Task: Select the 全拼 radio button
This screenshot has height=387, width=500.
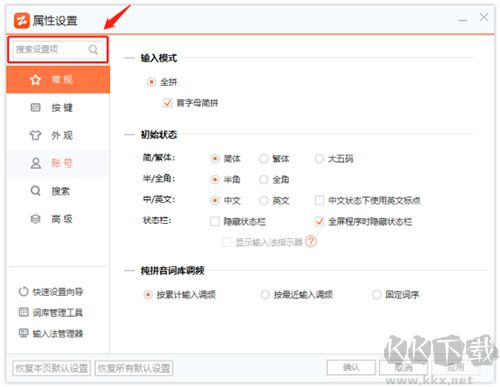Action: coord(151,82)
